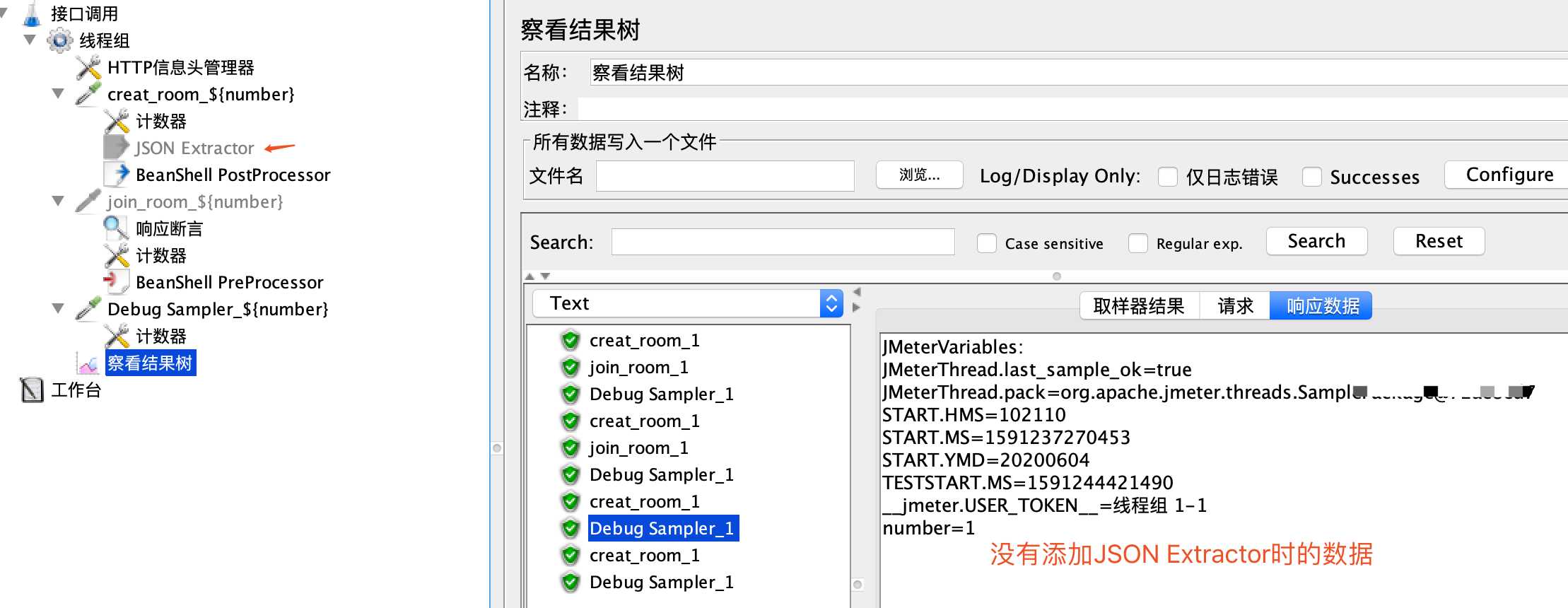Tick the Successes checkbox
Viewport: 1568px width, 608px height.
1312,177
